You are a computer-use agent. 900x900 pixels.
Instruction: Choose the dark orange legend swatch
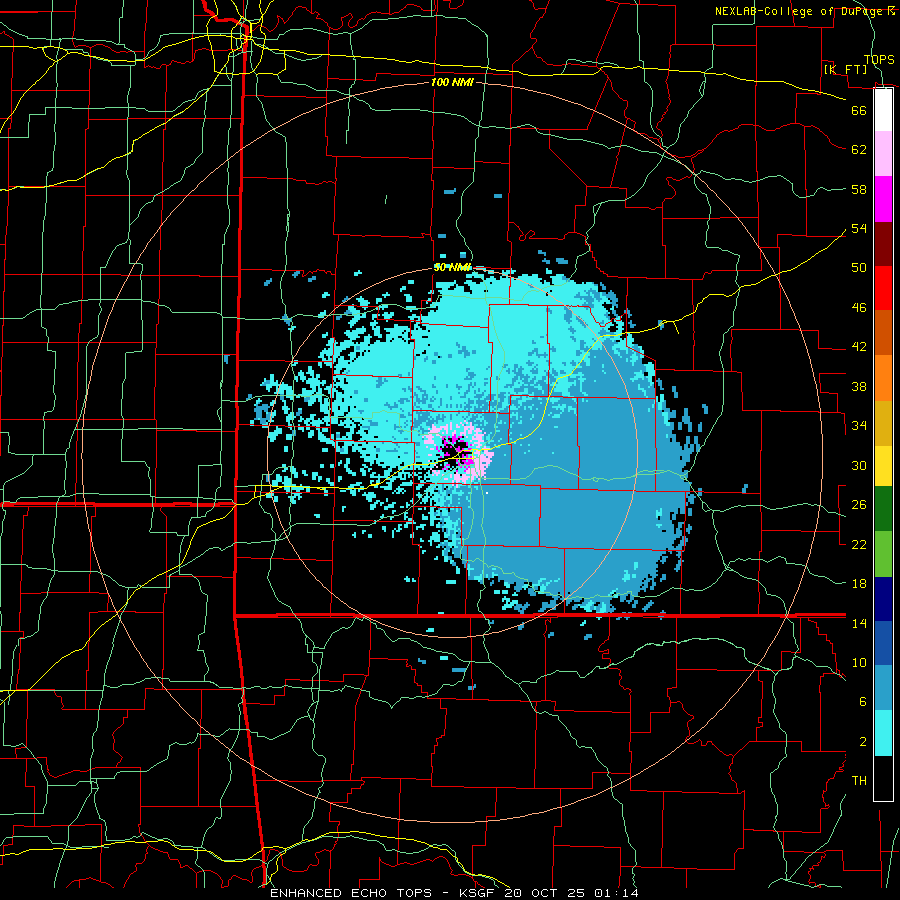883,333
